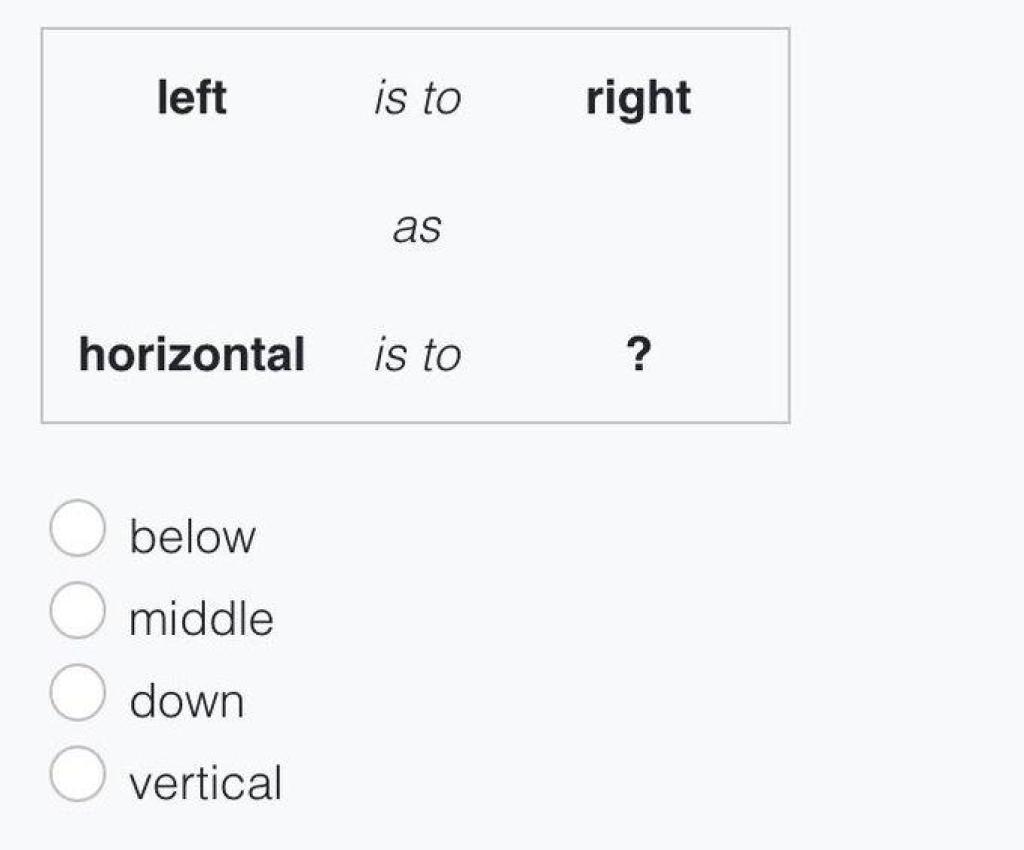The width and height of the screenshot is (1024, 850).
Task: Choose the "down" radio option
Action: click(77, 692)
